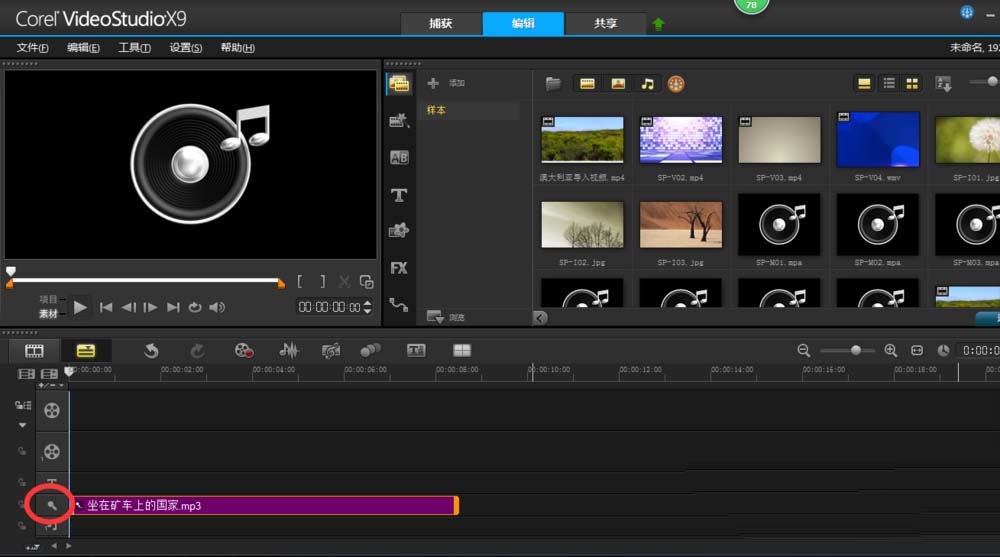Click the voice track microphone icon
Screen dimensions: 1000x557
[51, 505]
